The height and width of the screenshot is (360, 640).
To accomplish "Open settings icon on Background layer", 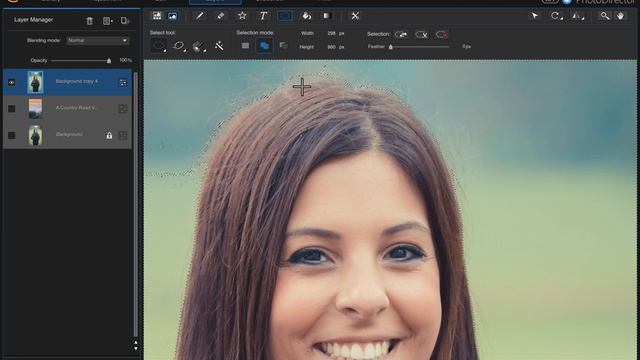I will pos(123,135).
